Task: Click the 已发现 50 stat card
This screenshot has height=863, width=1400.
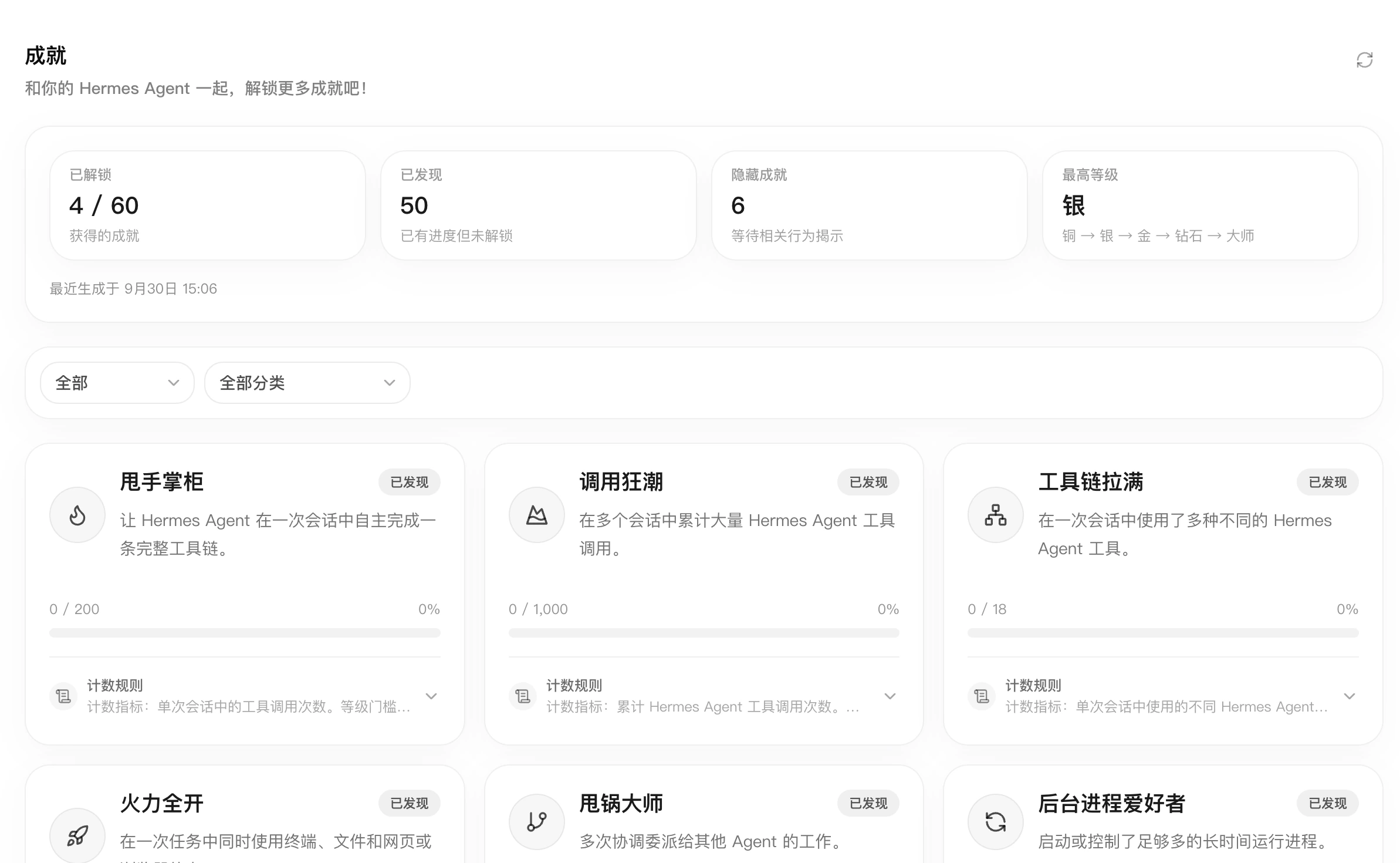Action: click(539, 205)
